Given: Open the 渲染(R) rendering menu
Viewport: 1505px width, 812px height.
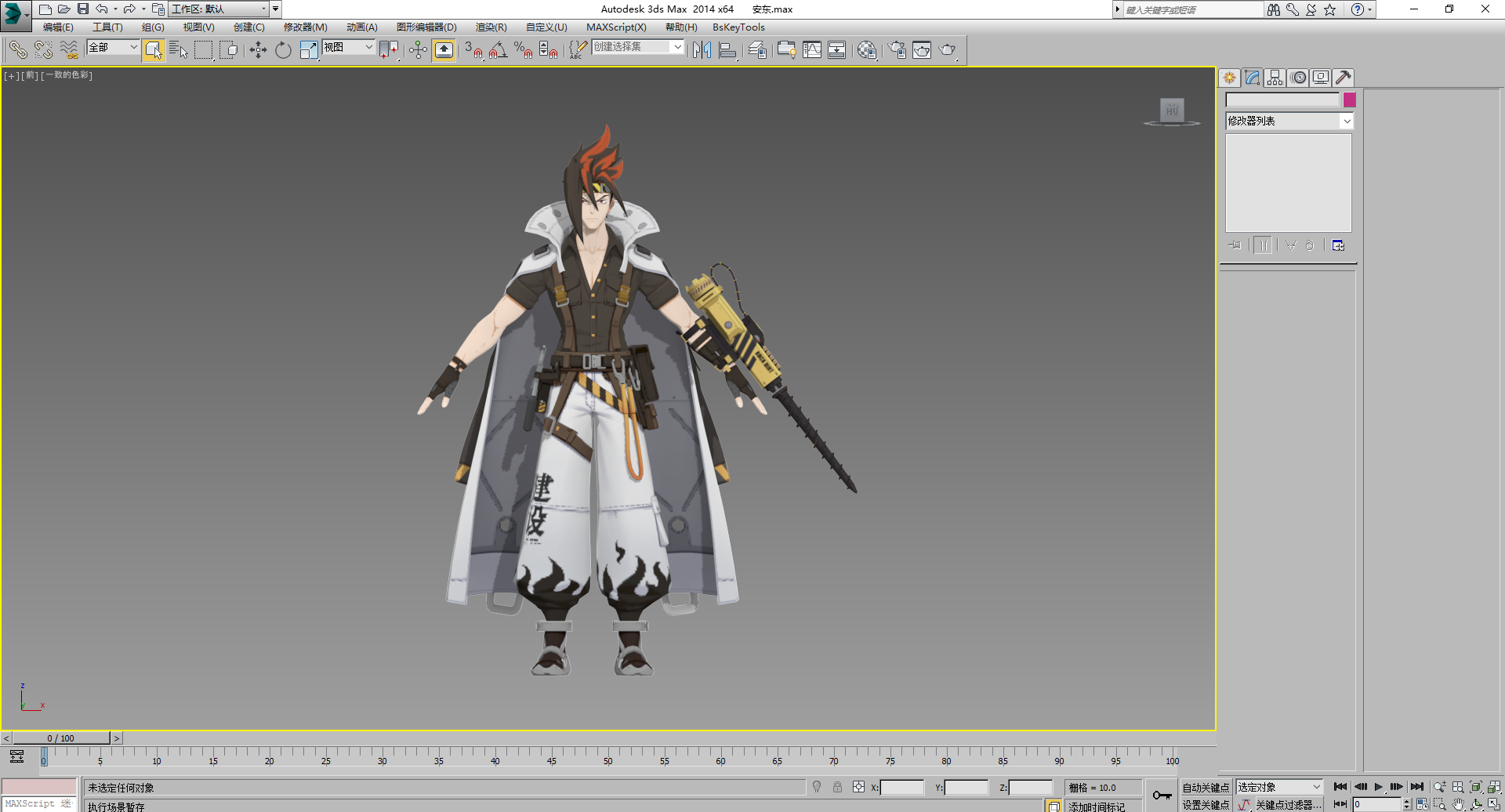Looking at the screenshot, I should tap(491, 27).
